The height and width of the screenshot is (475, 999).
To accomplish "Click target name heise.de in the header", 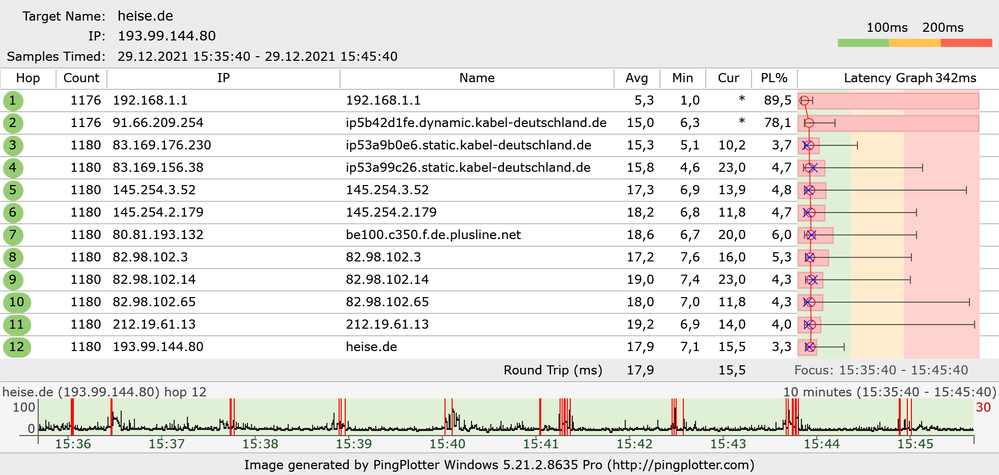I will pyautogui.click(x=145, y=16).
